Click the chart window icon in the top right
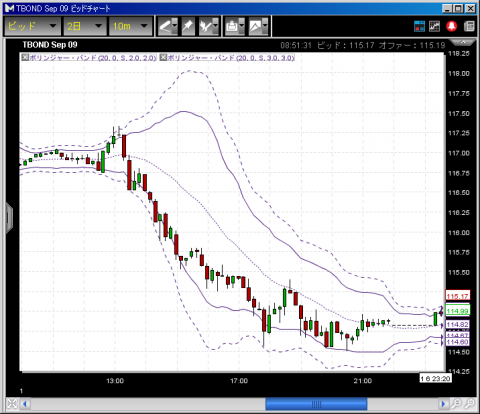This screenshot has height=414, width=480. 434,26
